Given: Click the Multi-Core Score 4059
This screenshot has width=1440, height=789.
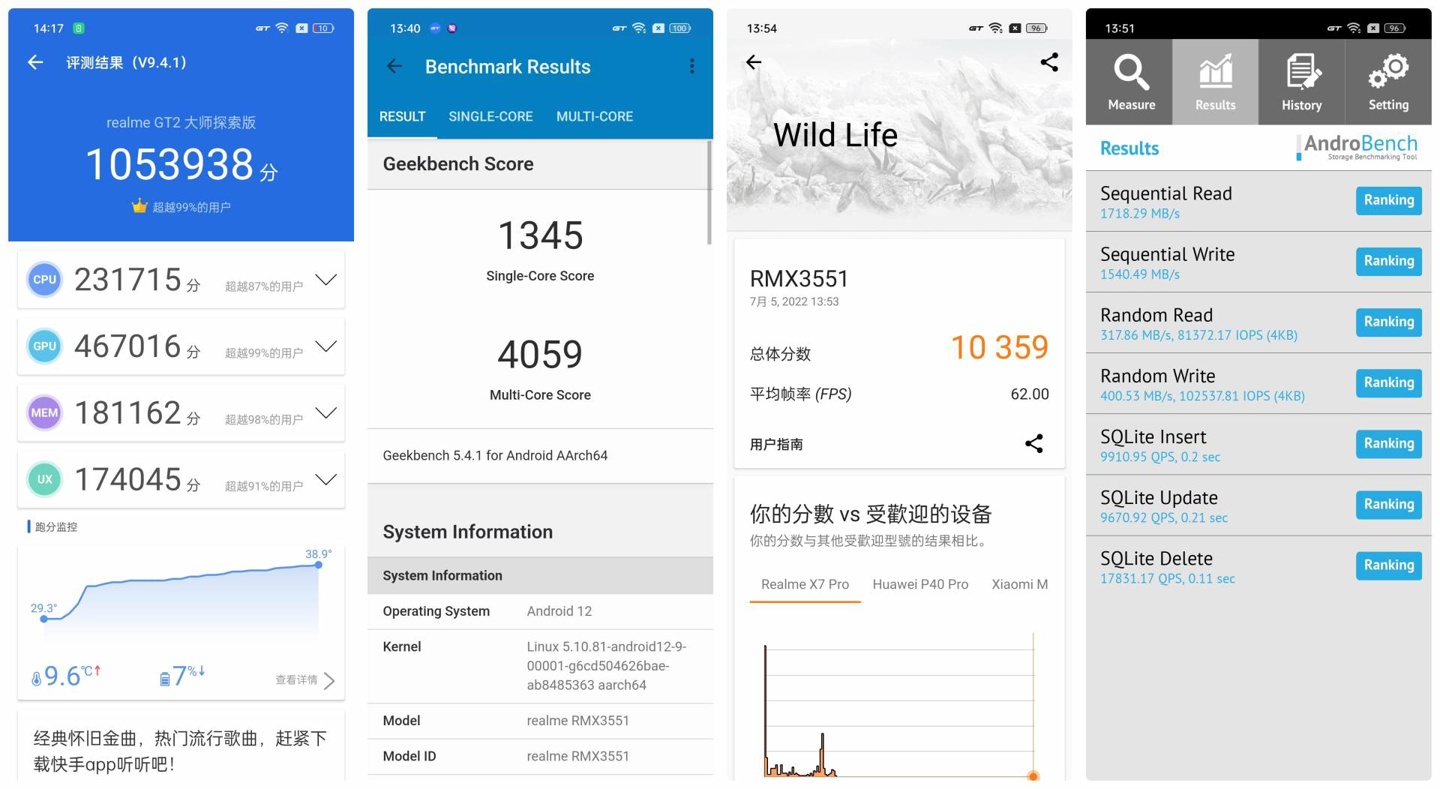Looking at the screenshot, I should point(540,354).
